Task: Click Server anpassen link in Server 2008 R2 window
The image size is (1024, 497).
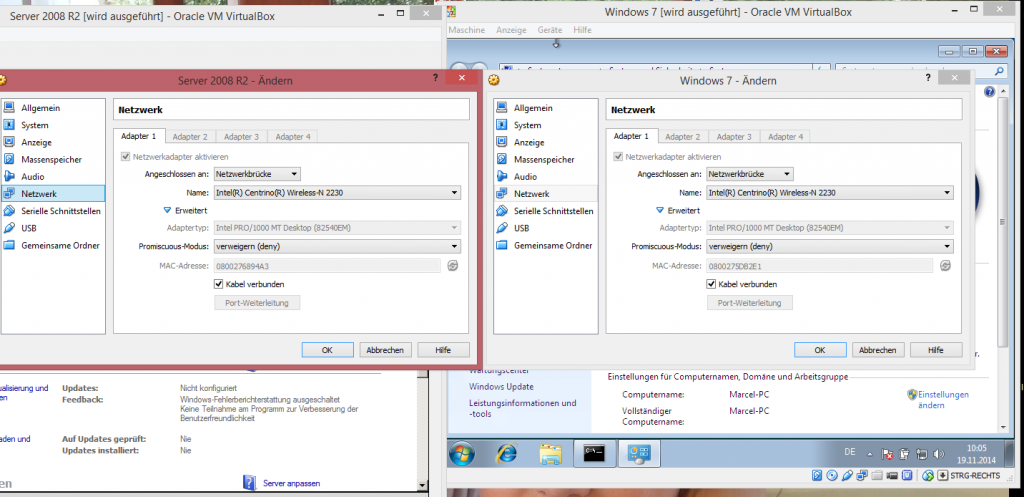Action: coord(291,483)
